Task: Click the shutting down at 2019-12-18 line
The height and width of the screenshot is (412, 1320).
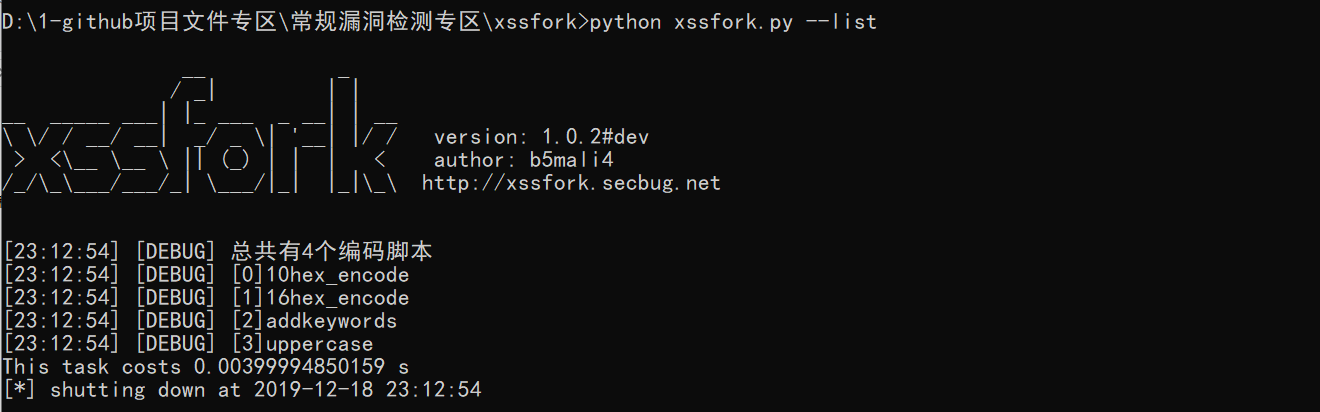Action: [x=242, y=390]
